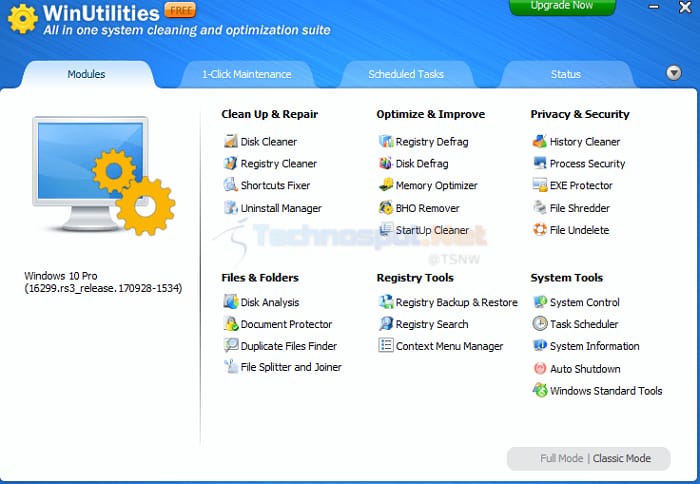The image size is (700, 484).
Task: Click the Windows 10 Pro version text
Action: (x=103, y=282)
